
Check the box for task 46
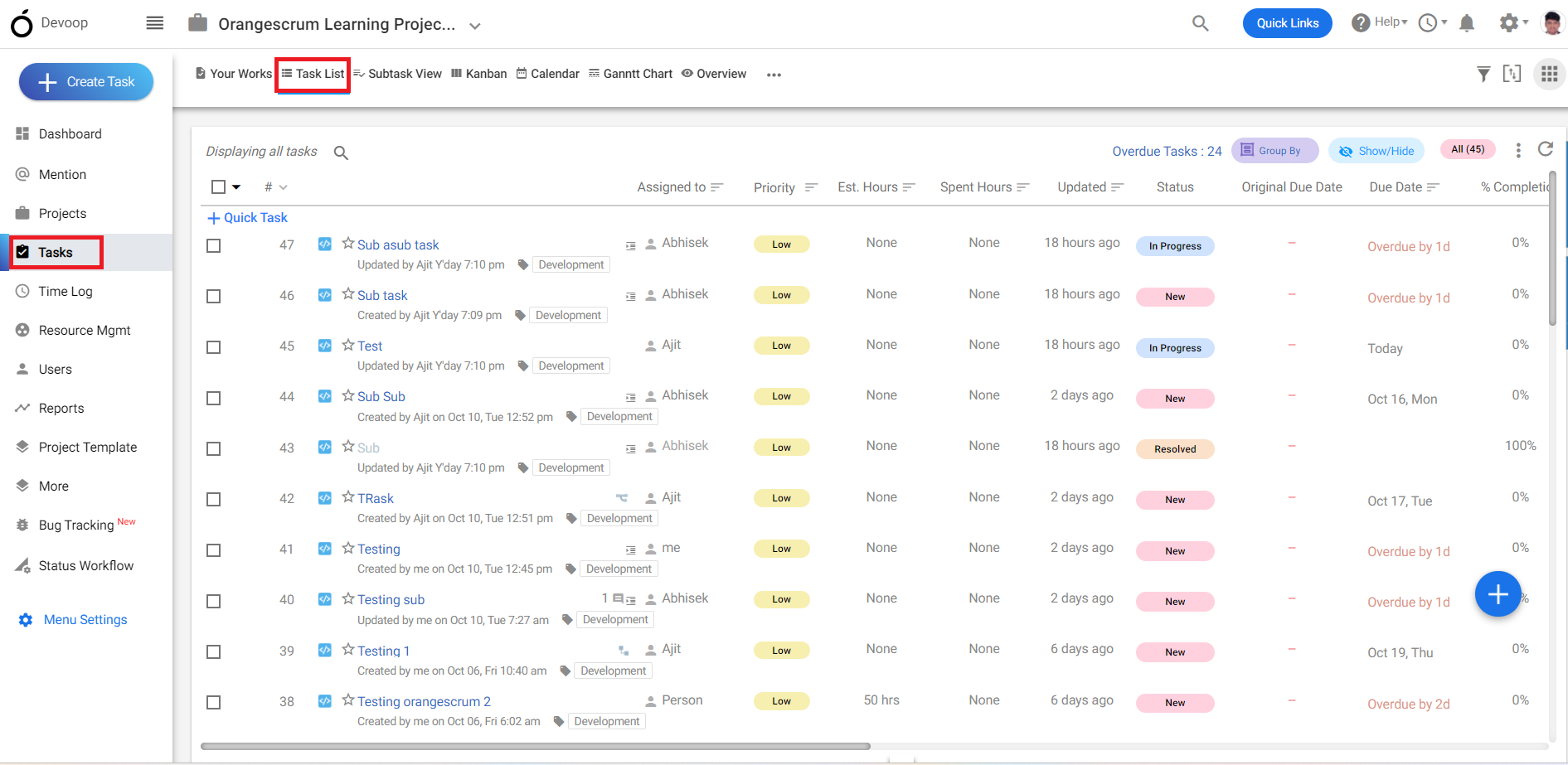[214, 297]
